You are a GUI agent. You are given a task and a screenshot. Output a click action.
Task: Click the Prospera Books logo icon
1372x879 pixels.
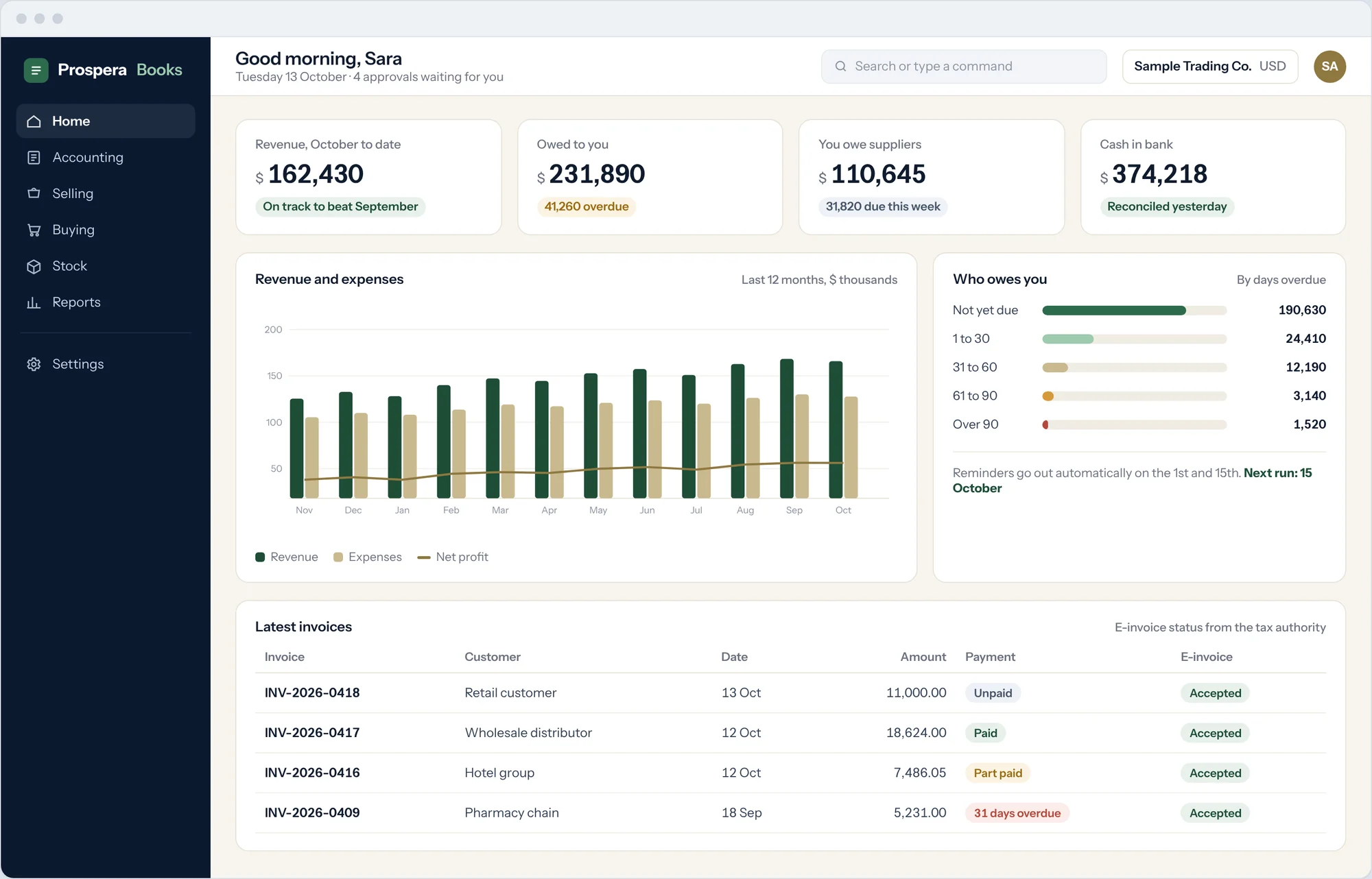[36, 70]
